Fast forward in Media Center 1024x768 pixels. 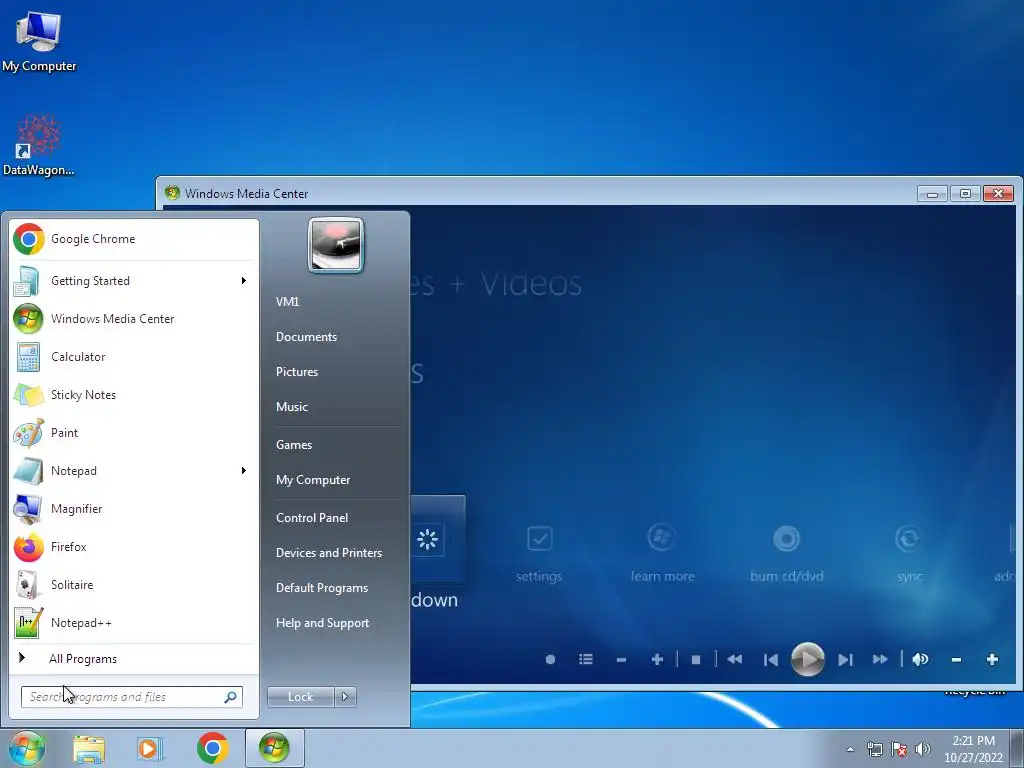click(880, 660)
